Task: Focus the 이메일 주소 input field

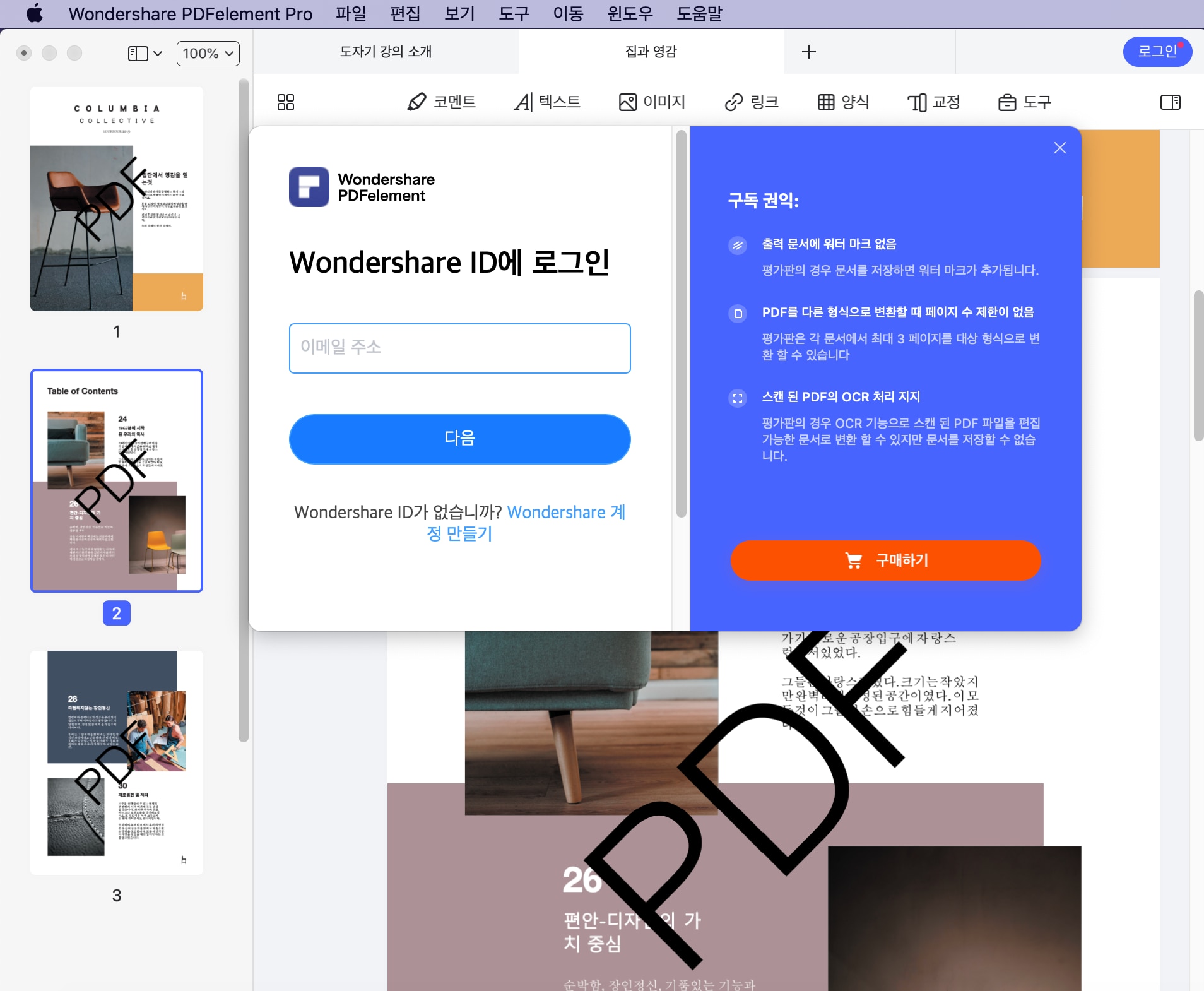Action: (x=460, y=348)
